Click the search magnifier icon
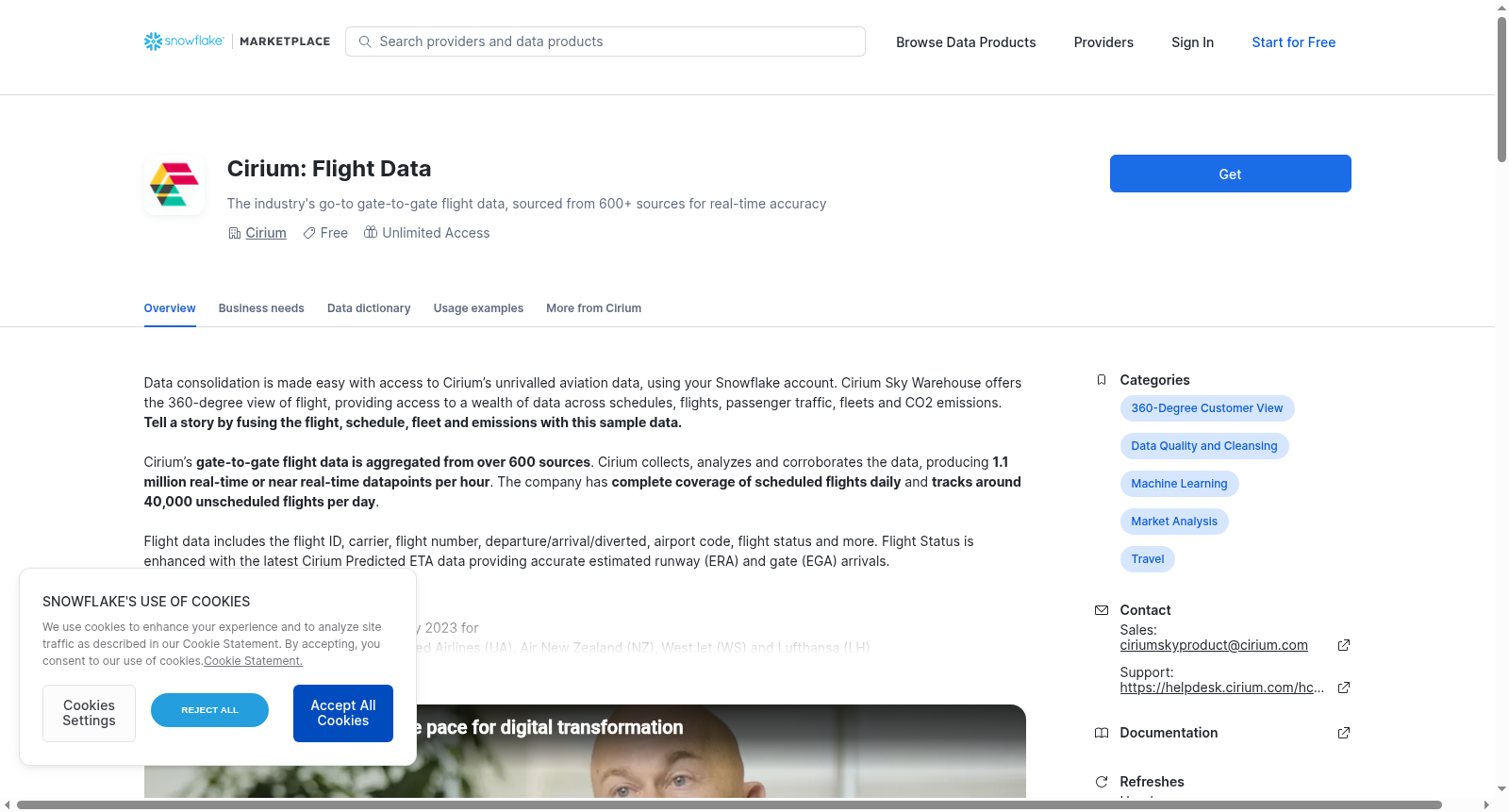1509x812 pixels. pyautogui.click(x=365, y=41)
